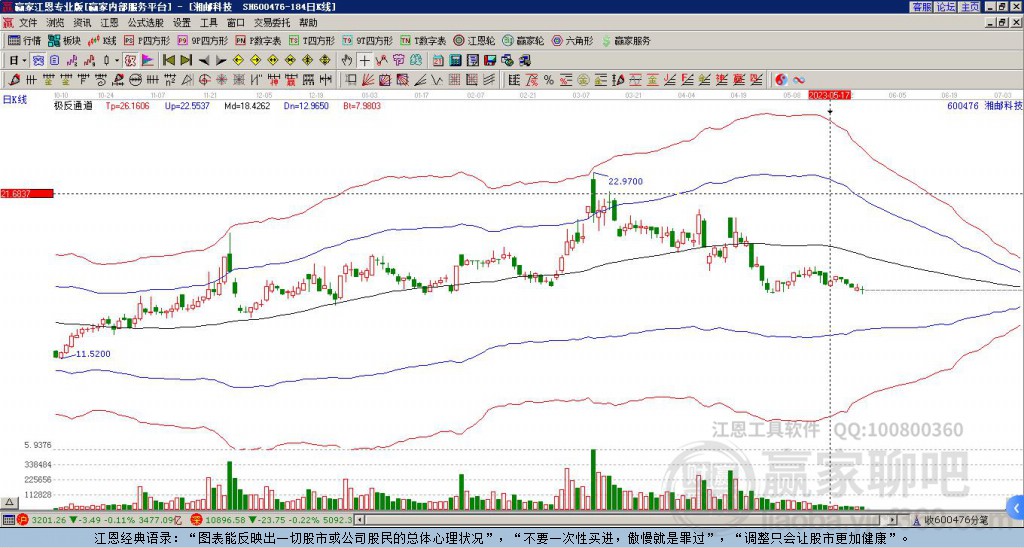Image resolution: width=1024 pixels, height=548 pixels.
Task: Open the 设置 menu
Action: (x=182, y=23)
